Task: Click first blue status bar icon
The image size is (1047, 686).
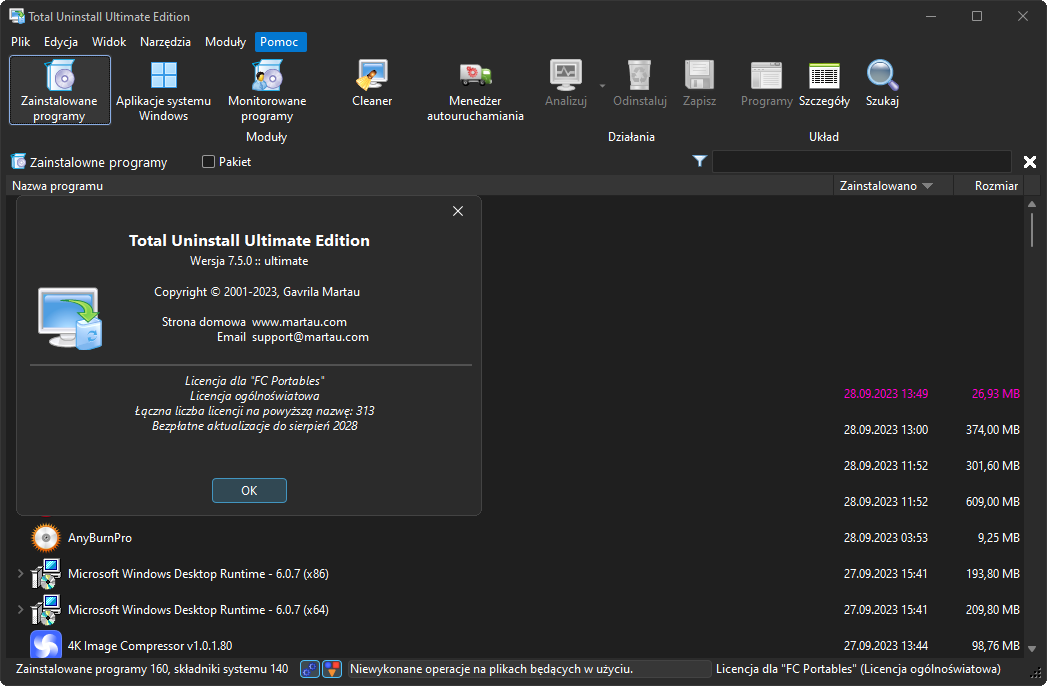Action: click(310, 669)
